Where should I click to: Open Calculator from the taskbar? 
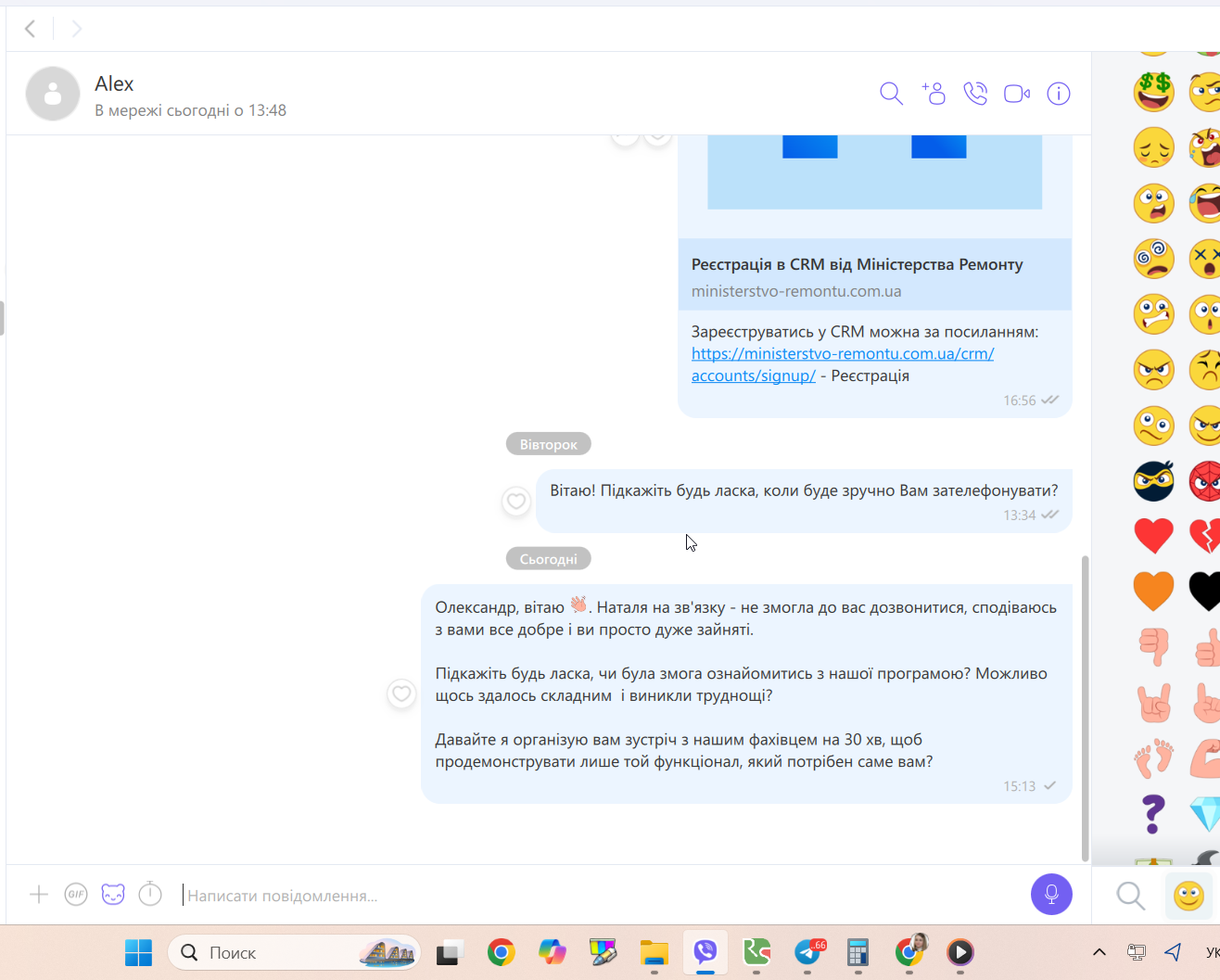[x=858, y=952]
